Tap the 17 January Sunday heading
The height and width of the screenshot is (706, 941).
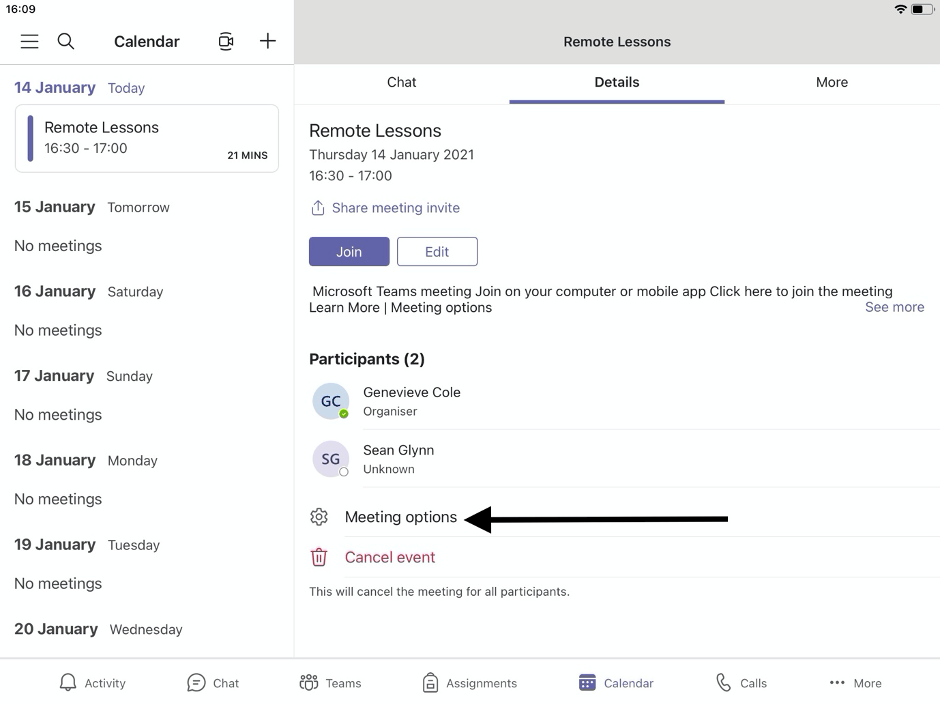pyautogui.click(x=83, y=376)
